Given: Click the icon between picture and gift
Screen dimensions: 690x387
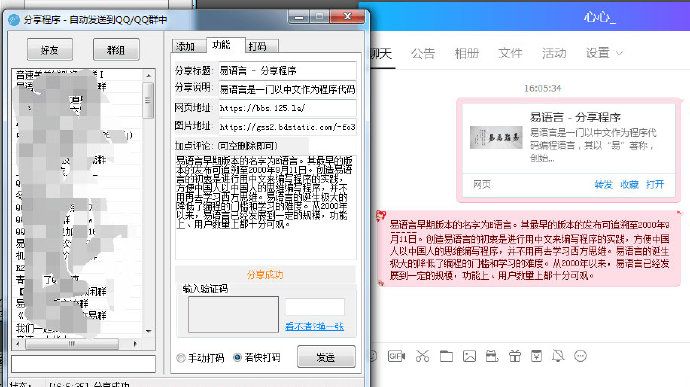Looking at the screenshot, I should point(492,356).
